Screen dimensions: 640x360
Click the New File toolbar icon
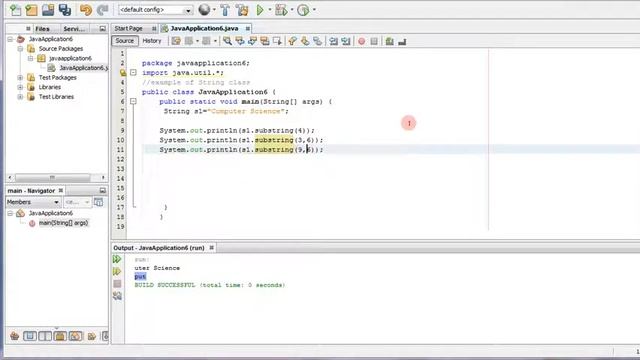(15, 10)
